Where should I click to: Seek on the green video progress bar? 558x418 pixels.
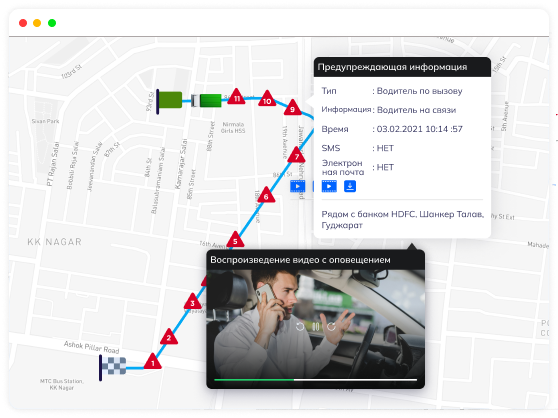coord(315,380)
